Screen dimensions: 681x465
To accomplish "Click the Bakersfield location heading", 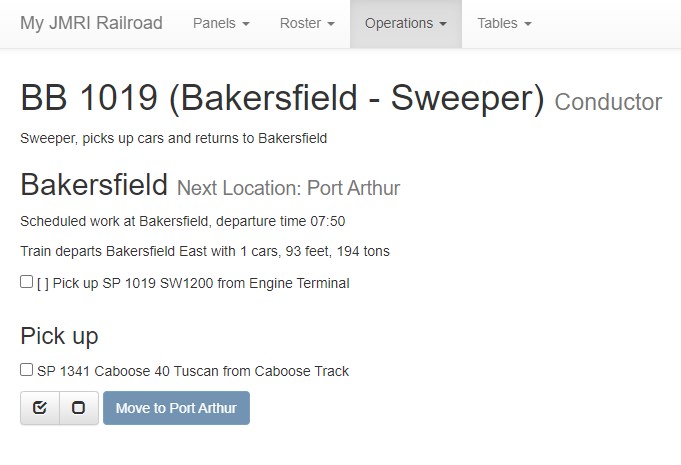I will (x=94, y=185).
